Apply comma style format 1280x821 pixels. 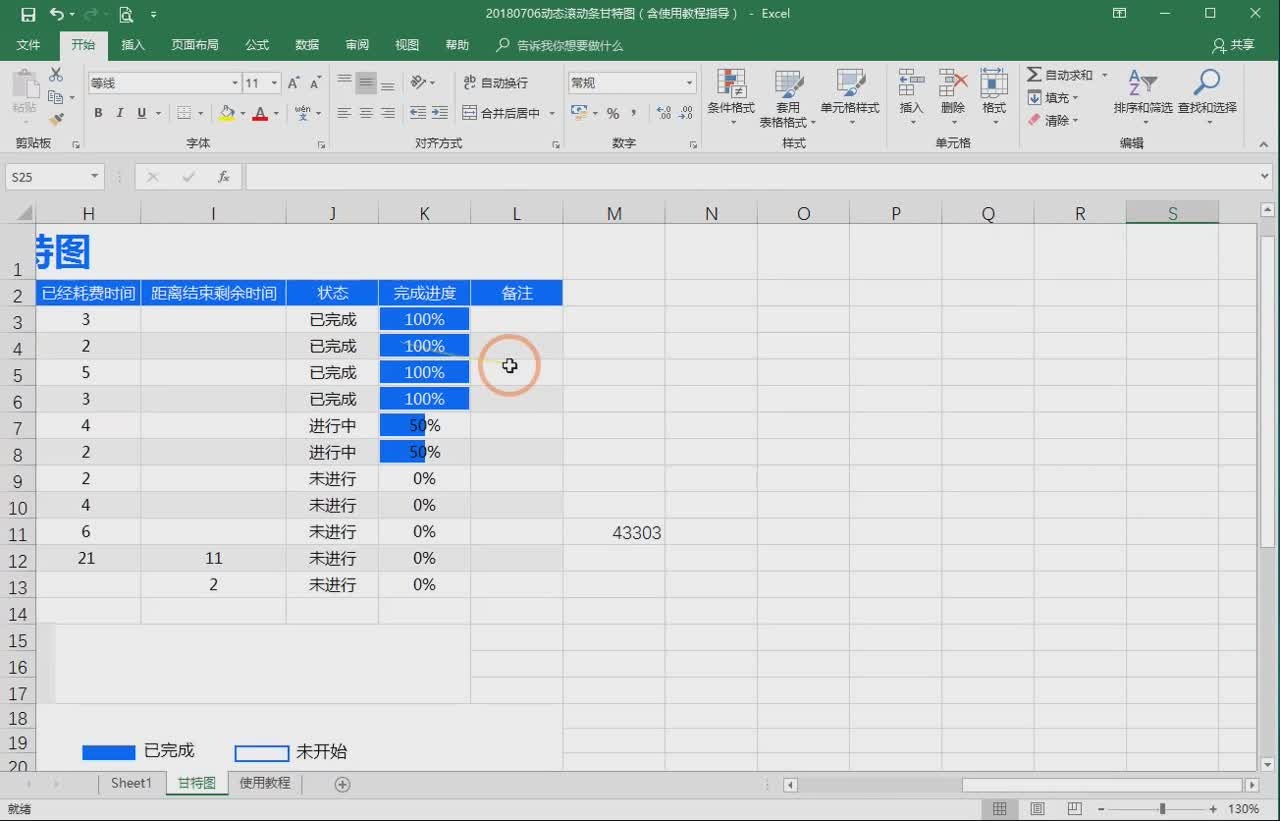pyautogui.click(x=634, y=113)
